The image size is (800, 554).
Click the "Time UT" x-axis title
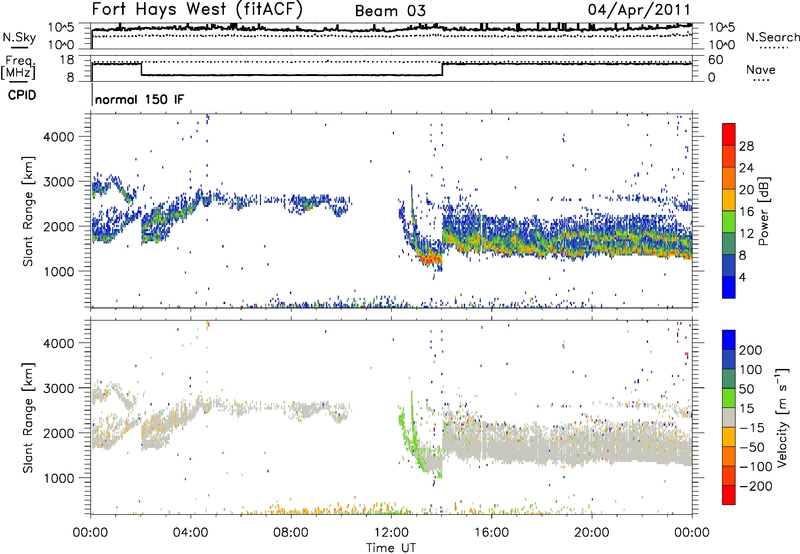[x=391, y=548]
